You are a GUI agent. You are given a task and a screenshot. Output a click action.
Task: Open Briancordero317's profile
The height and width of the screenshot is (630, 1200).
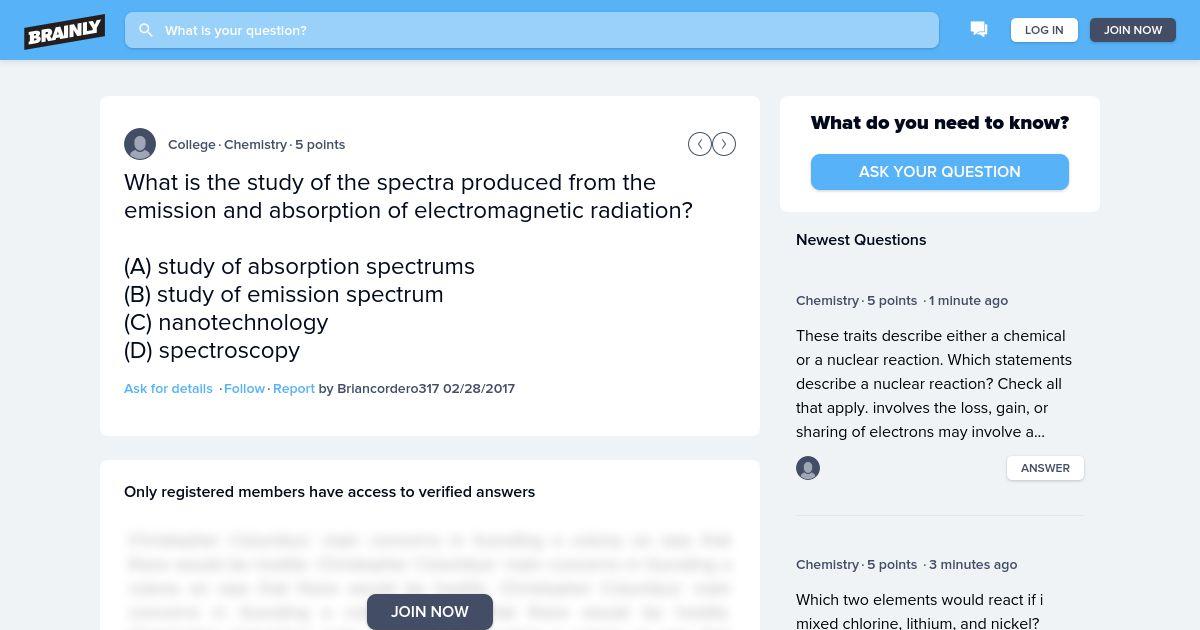tap(388, 388)
